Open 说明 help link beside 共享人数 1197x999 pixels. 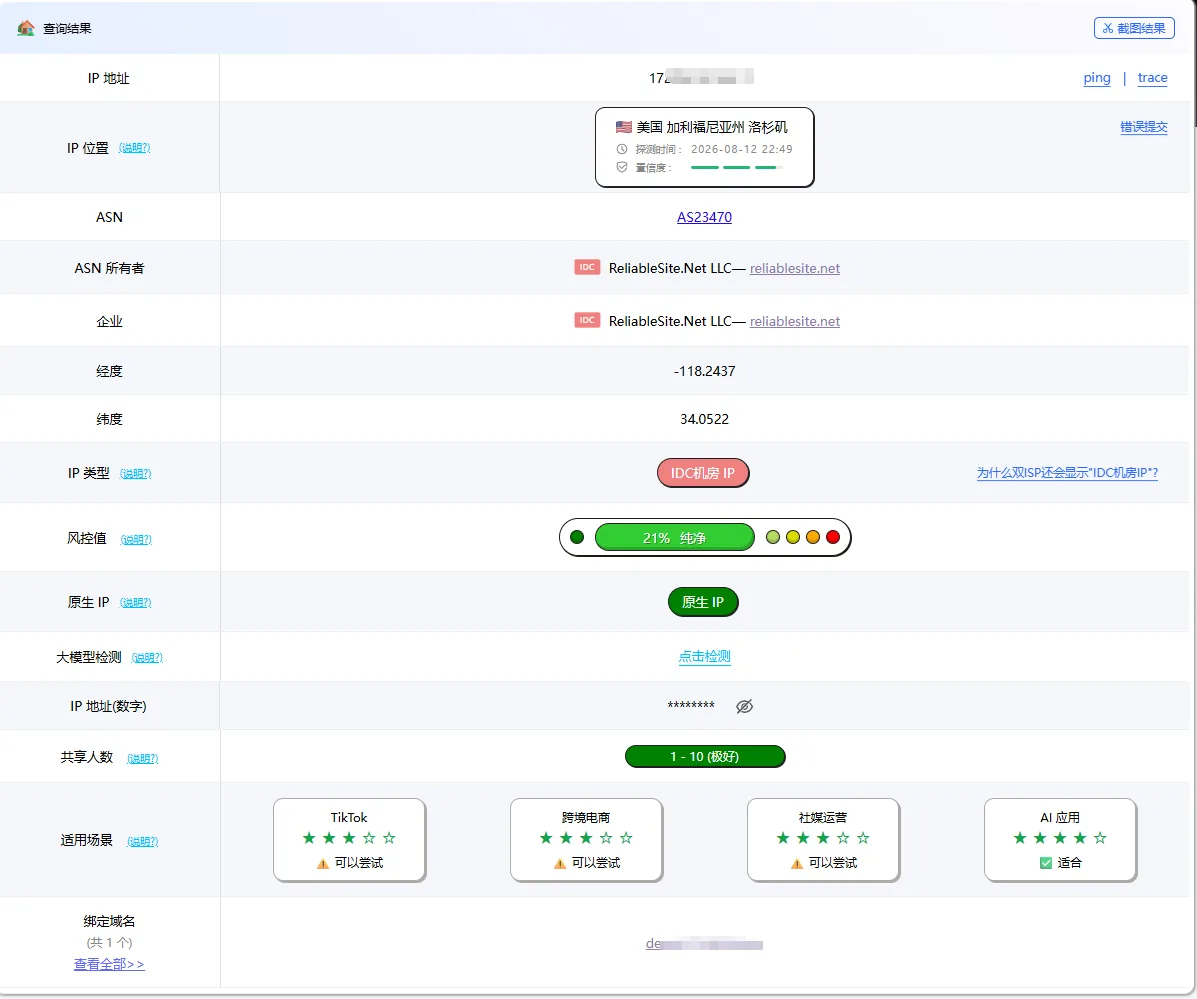click(x=142, y=759)
